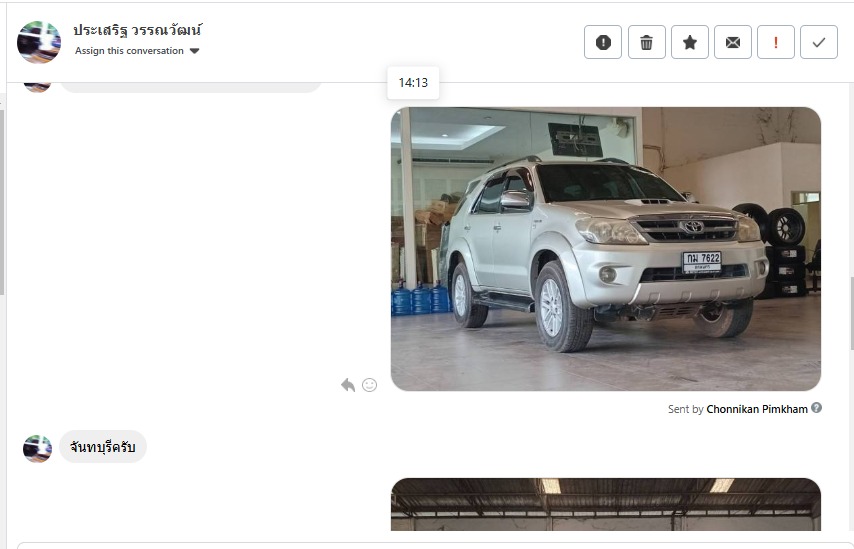854x549 pixels.
Task: Flag conversation as priority with red exclamation
Action: (776, 42)
